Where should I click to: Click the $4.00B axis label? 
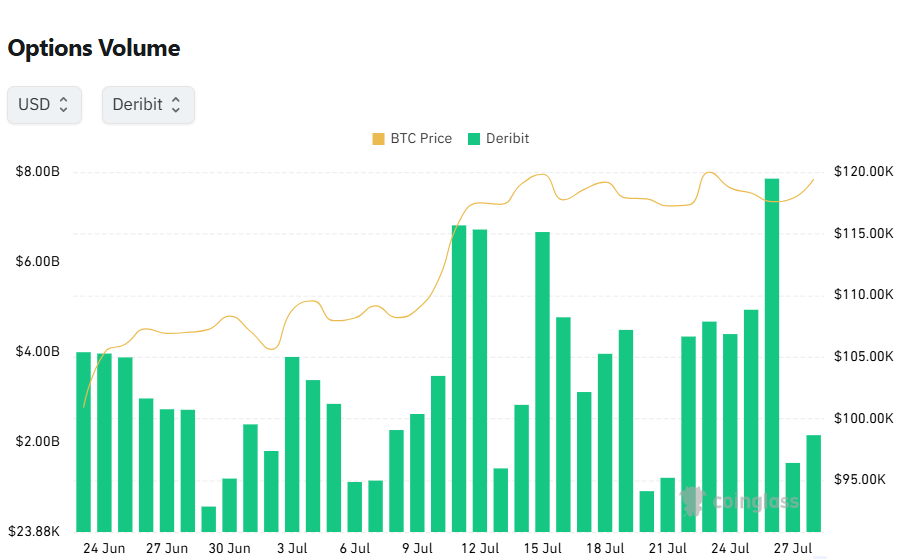(x=37, y=352)
